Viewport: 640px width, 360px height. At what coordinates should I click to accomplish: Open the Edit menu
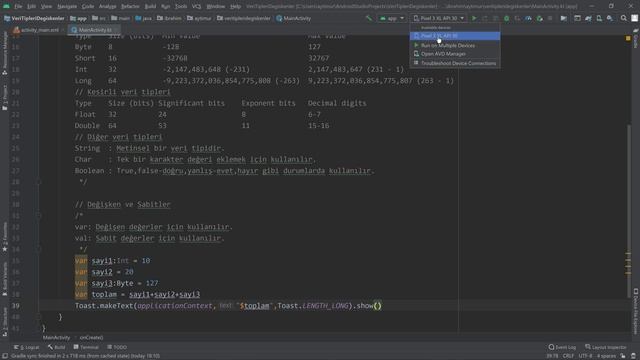[31, 6]
